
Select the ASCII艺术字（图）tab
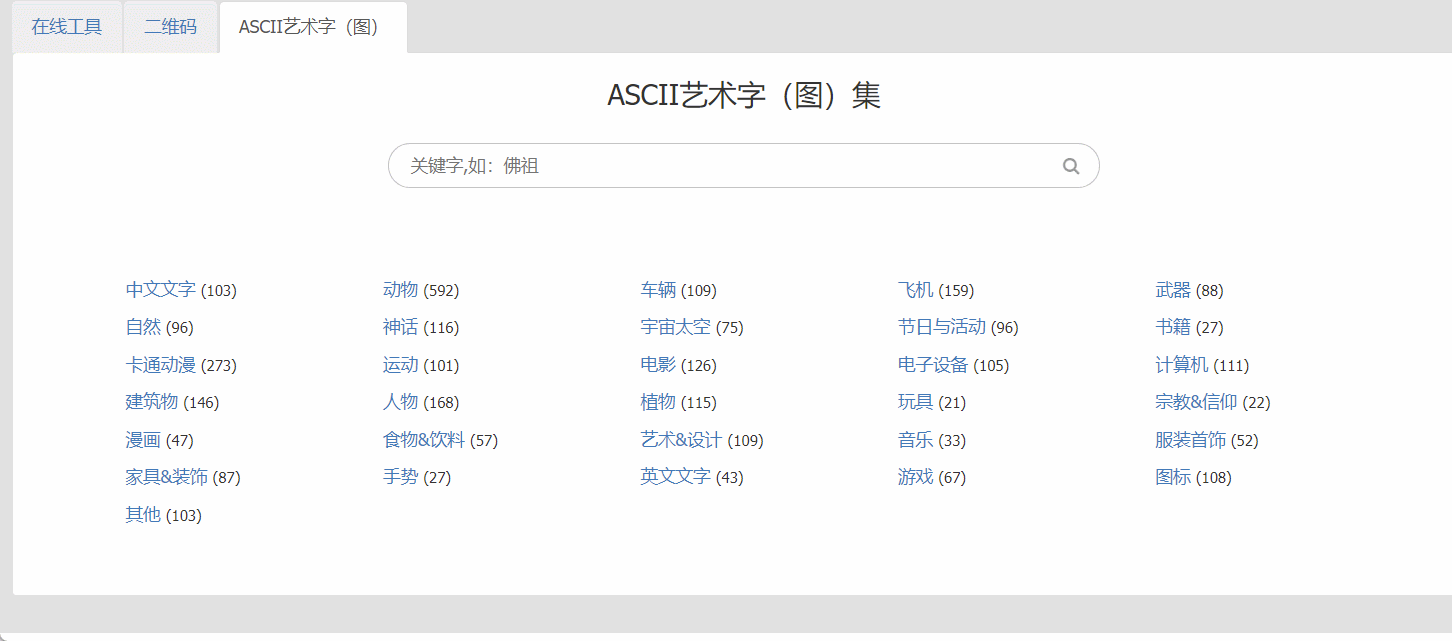pyautogui.click(x=313, y=27)
